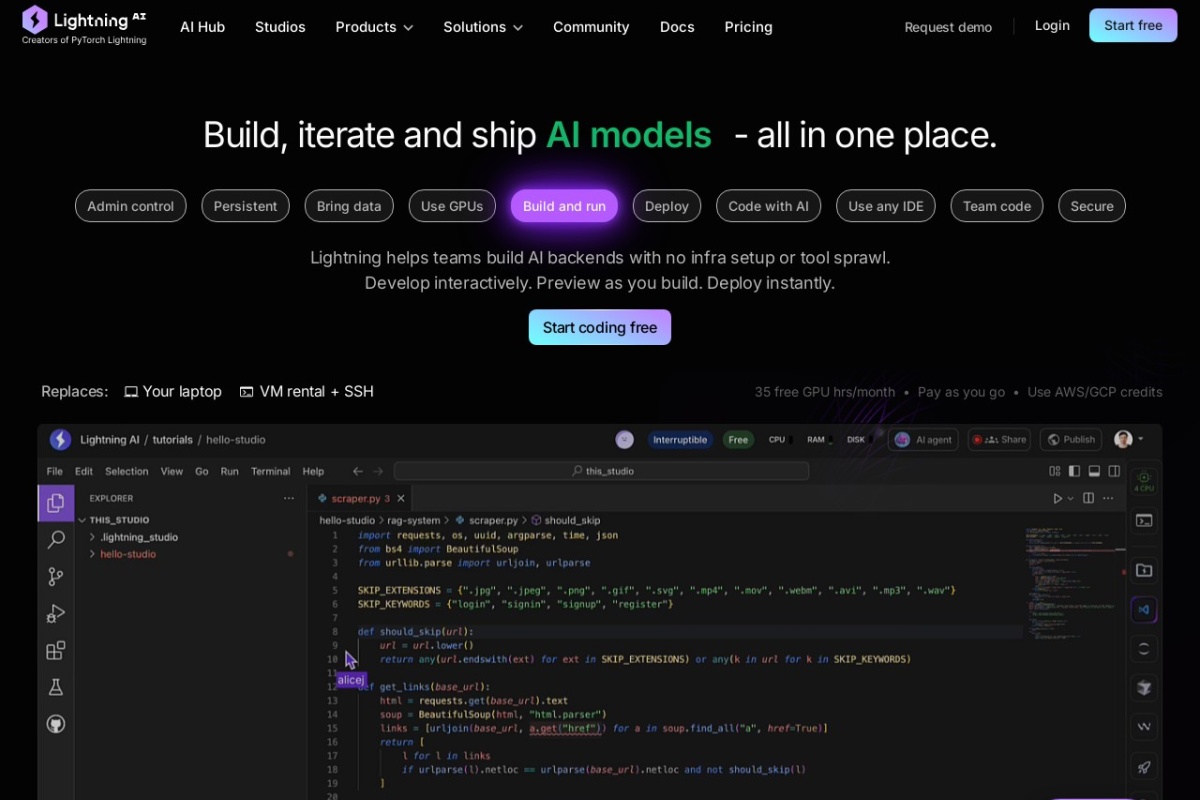Viewport: 1200px width, 800px height.
Task: Open the Terminal menu in the editor
Action: tap(270, 471)
